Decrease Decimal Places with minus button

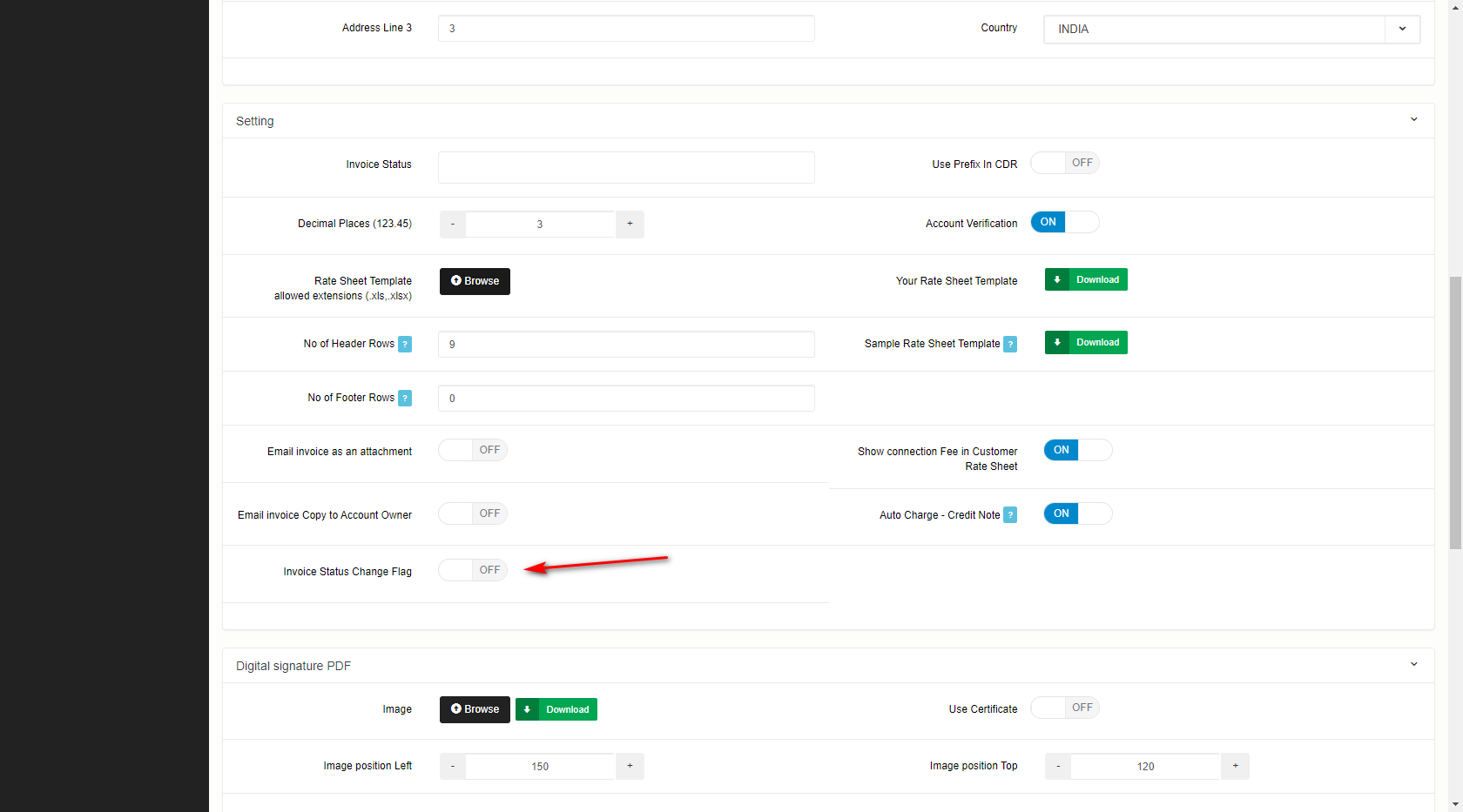pyautogui.click(x=452, y=224)
